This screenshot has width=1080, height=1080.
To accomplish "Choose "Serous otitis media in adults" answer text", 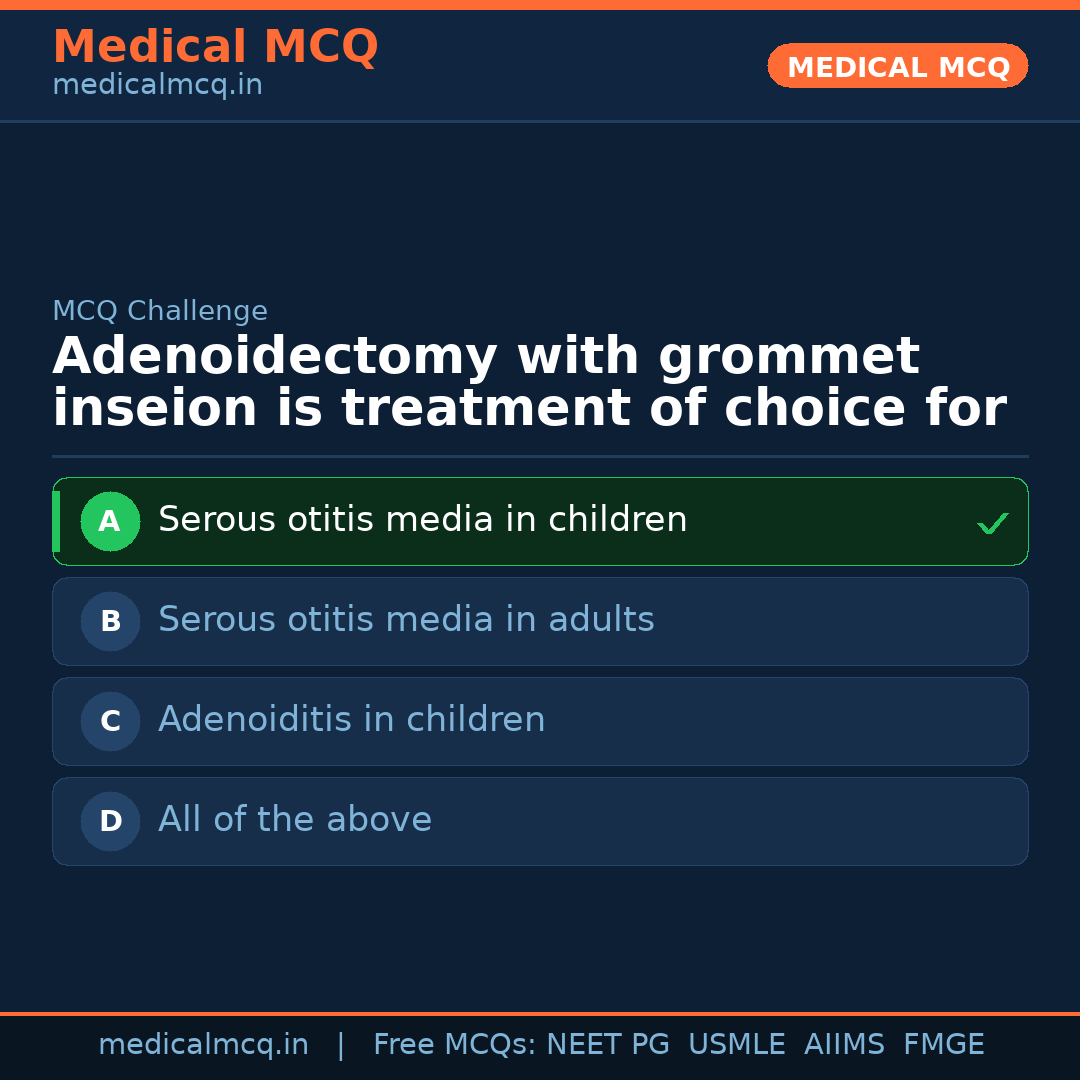I will coord(406,620).
